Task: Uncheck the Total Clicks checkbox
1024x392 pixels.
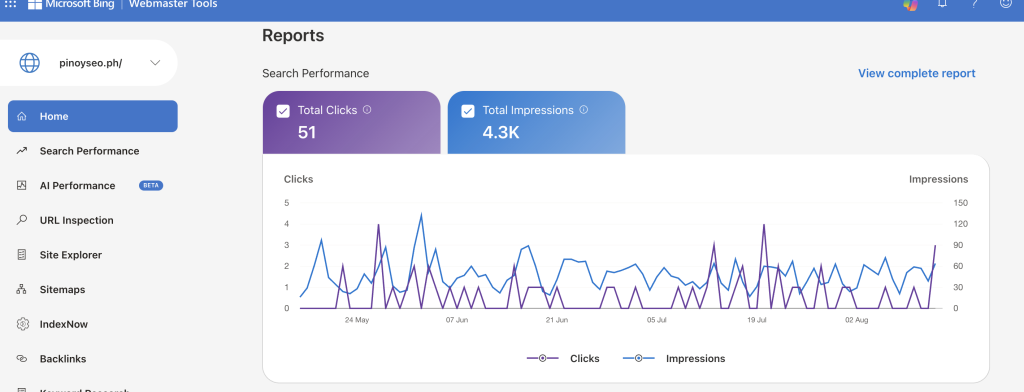Action: (x=283, y=111)
